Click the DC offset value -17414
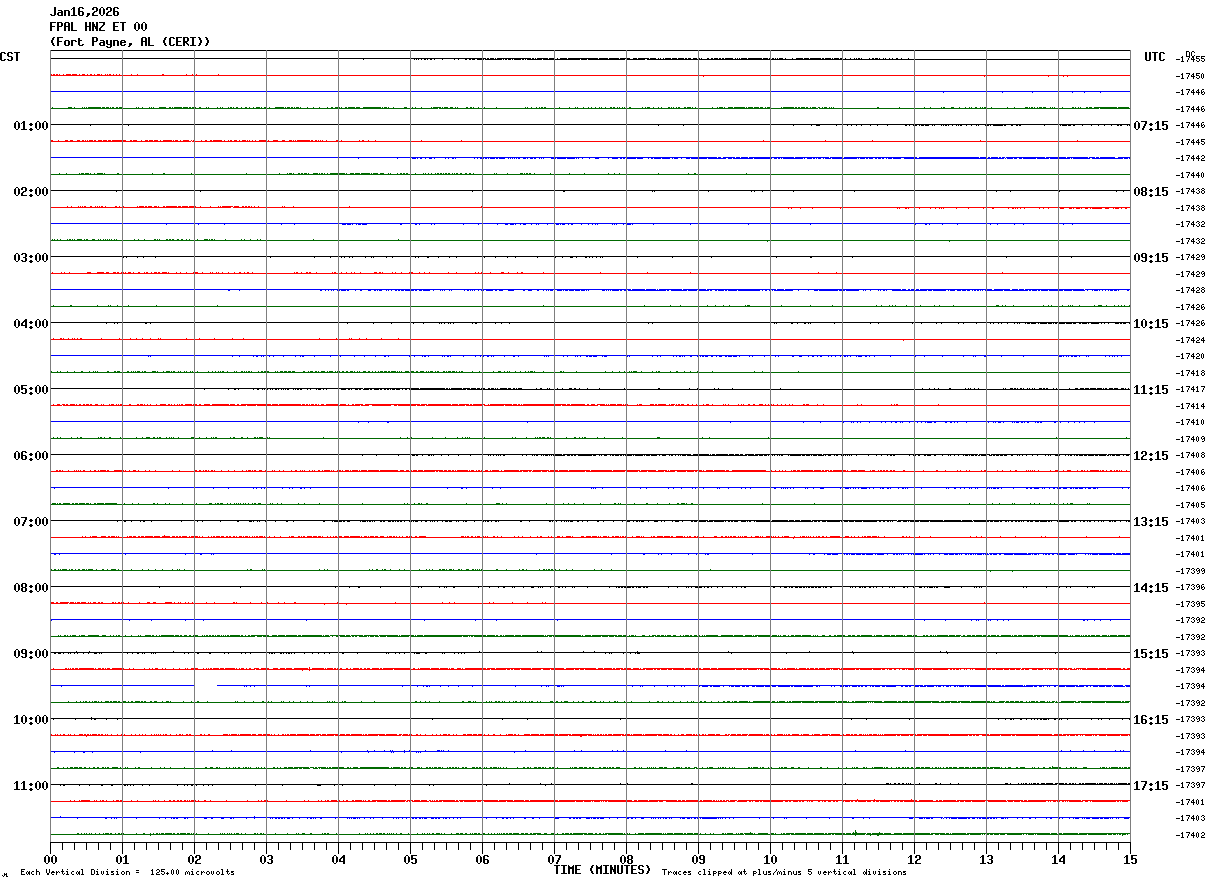Screen dimensions: 1210x886 point(1190,406)
